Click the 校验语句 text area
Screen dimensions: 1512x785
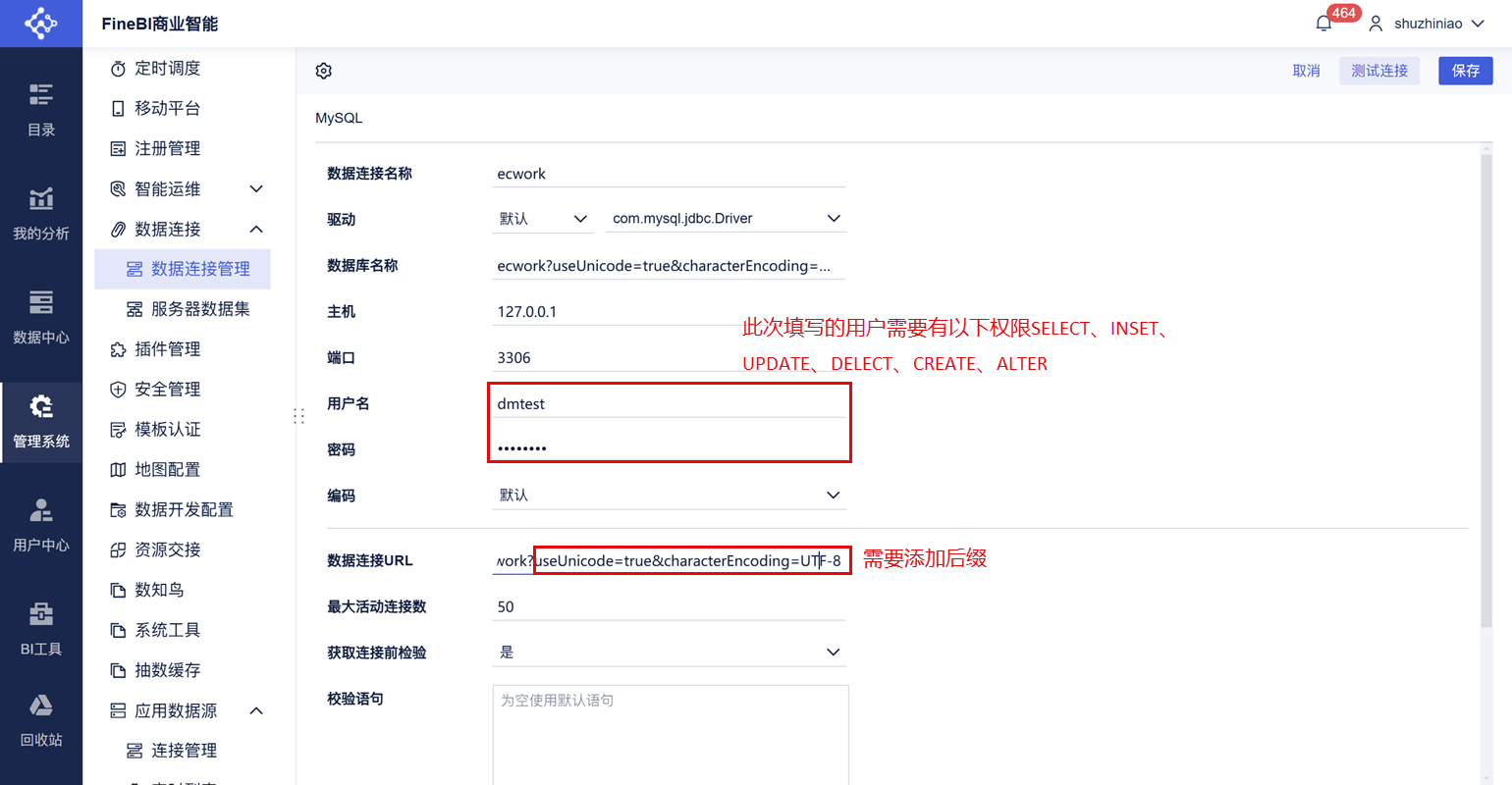pos(671,734)
